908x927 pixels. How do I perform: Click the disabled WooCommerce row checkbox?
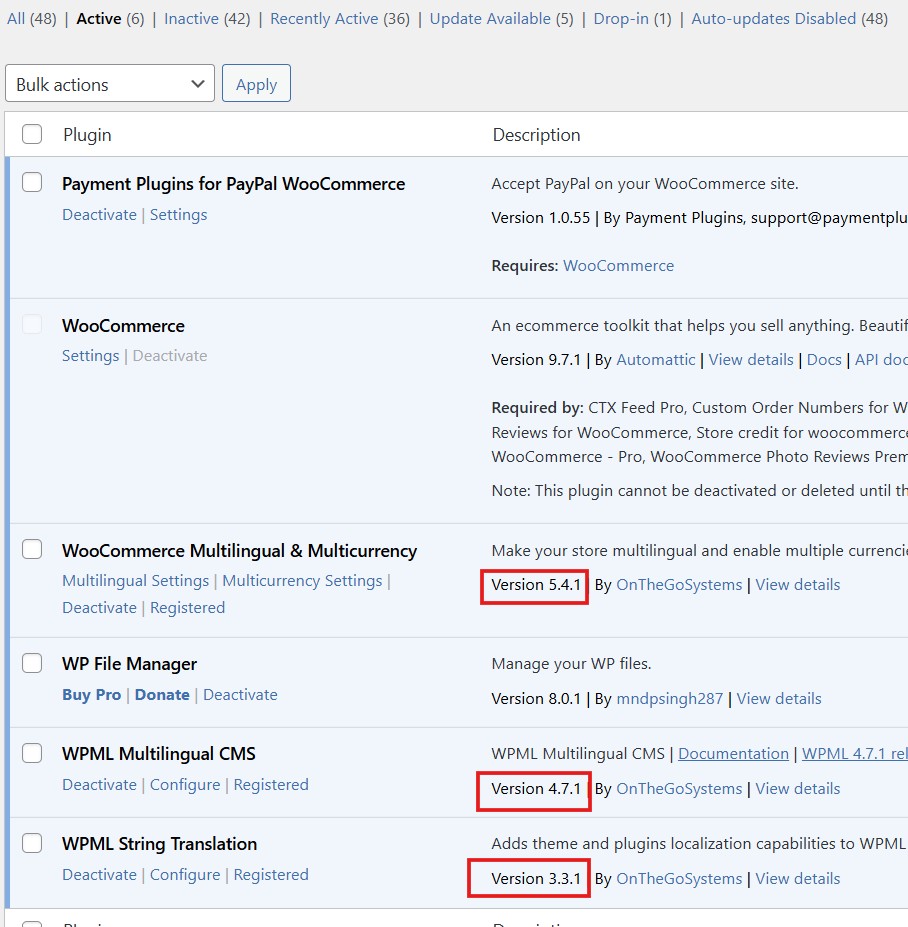click(x=32, y=324)
